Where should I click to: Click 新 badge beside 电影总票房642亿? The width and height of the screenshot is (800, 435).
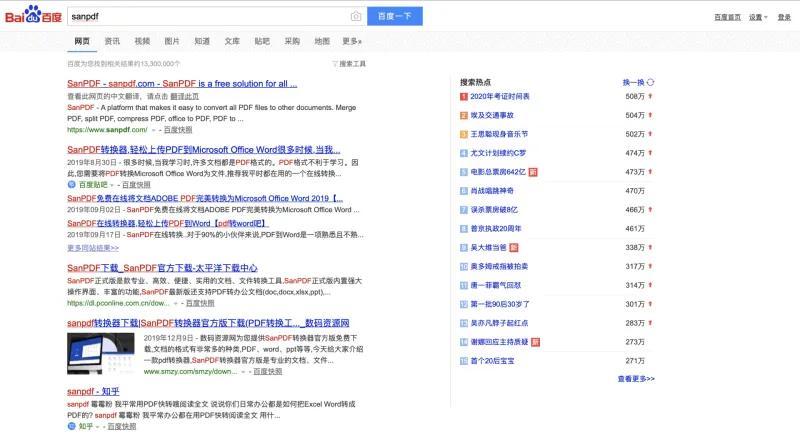pyautogui.click(x=533, y=172)
